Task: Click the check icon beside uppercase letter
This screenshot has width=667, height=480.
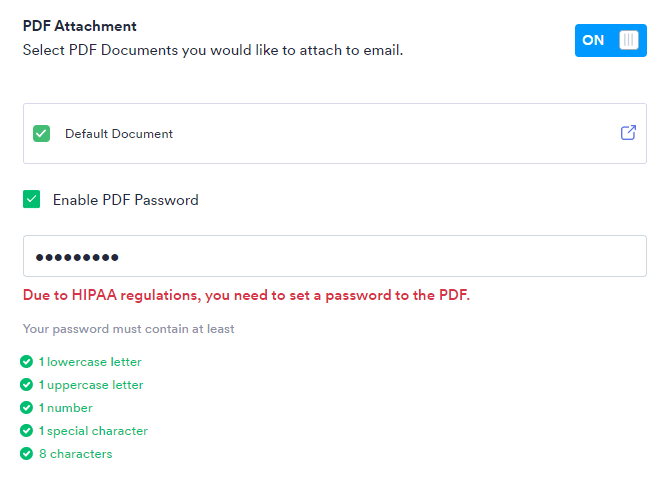Action: coord(26,385)
